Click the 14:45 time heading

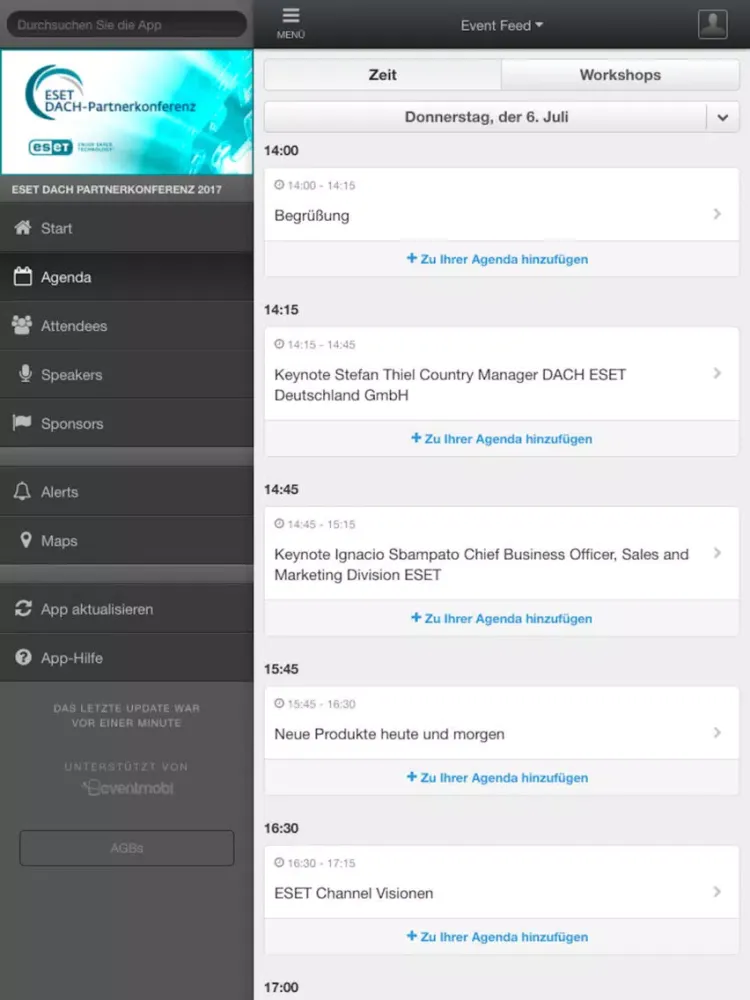[x=281, y=489]
